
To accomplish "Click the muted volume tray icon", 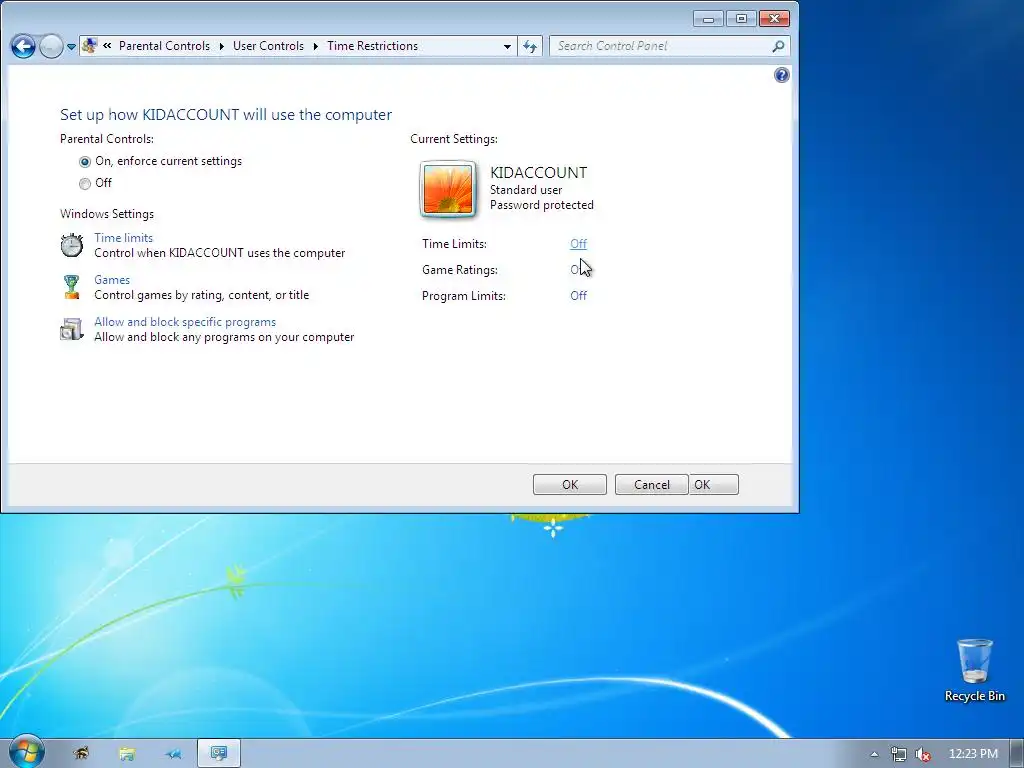I will point(923,754).
